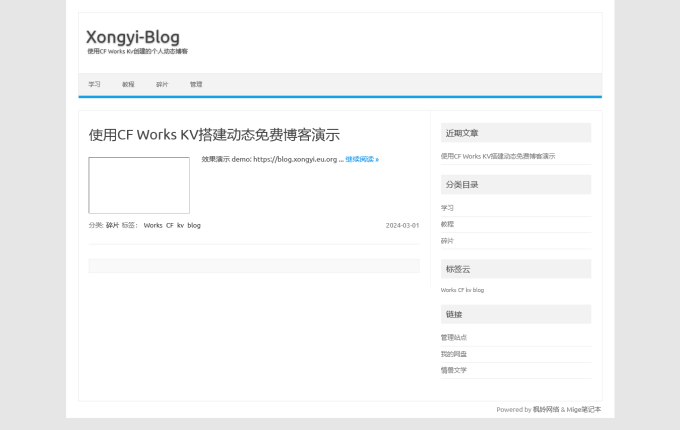Click the 继续阅读 » read more link
This screenshot has height=430, width=680.
coord(362,159)
